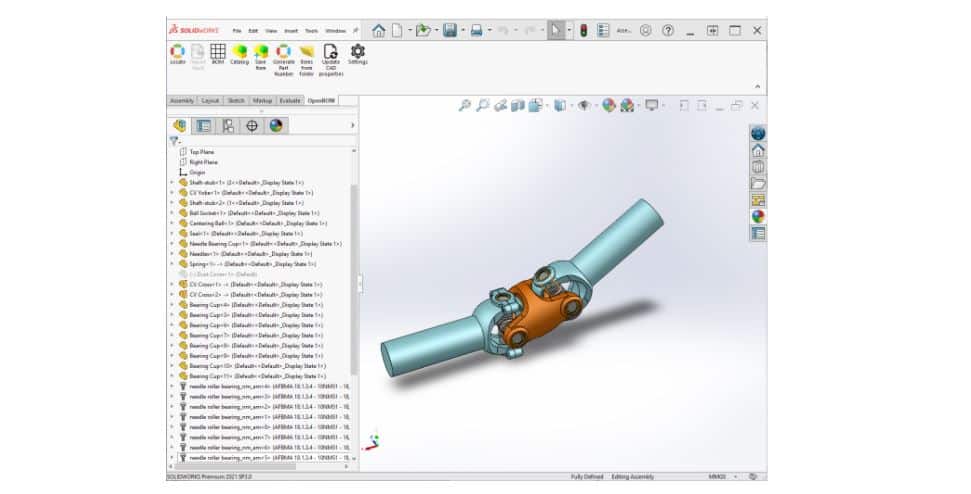This screenshot has height=494, width=971.
Task: Open Section View tool
Action: point(518,106)
